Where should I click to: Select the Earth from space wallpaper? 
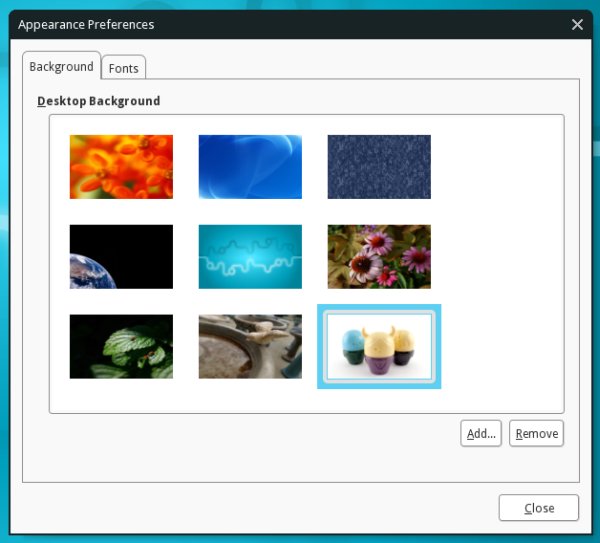point(121,256)
